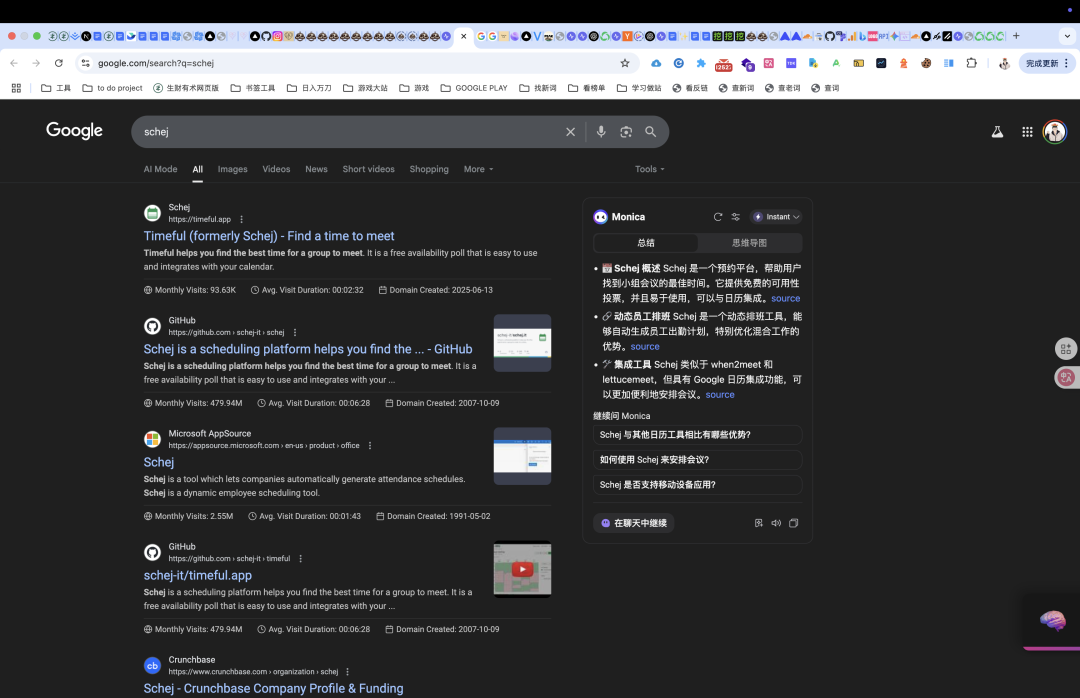Open Schej - Crunchbase Company Profile link

pyautogui.click(x=273, y=688)
